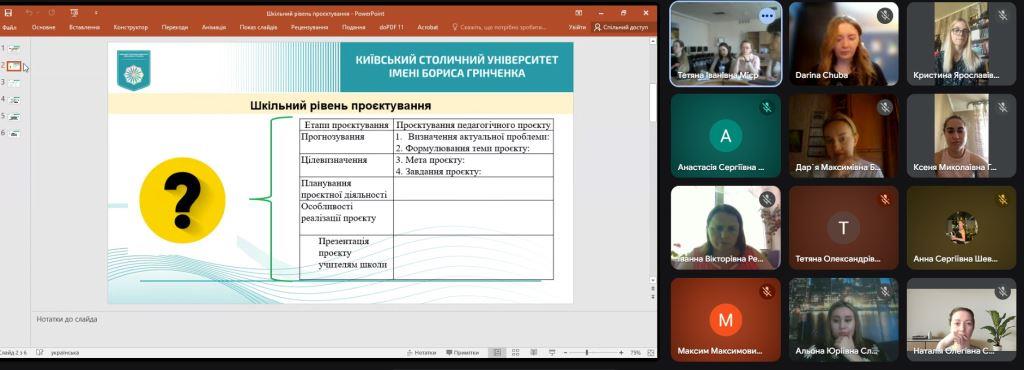Select slide 2 thumbnail

(14, 66)
